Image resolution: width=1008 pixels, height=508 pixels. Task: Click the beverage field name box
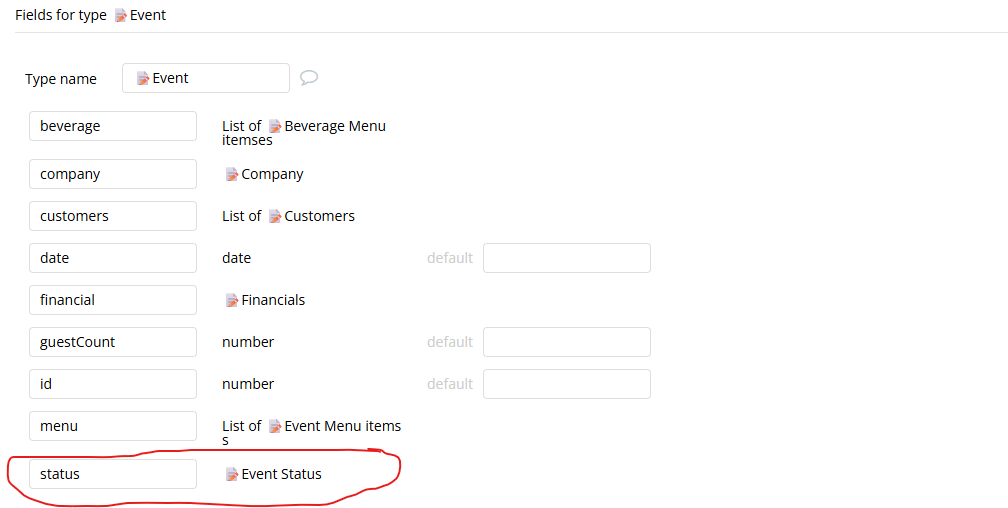[112, 126]
